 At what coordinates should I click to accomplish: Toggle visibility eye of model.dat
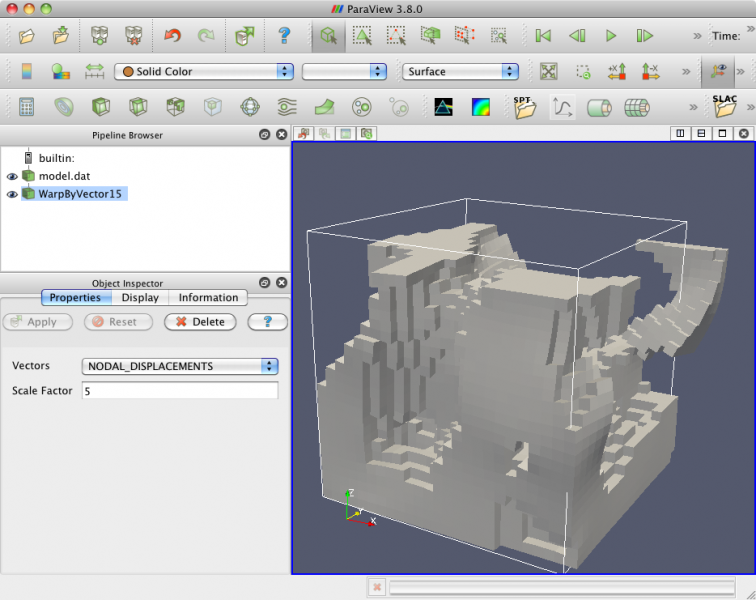click(12, 177)
